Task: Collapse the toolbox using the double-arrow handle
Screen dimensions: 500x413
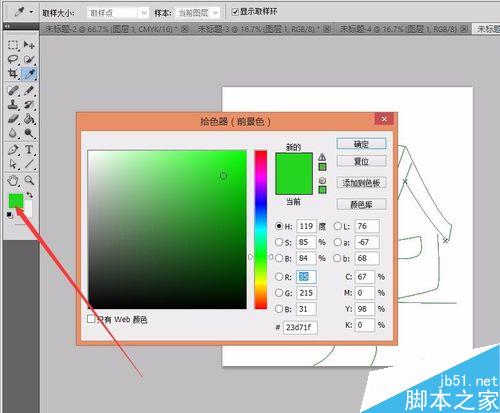Action: click(x=7, y=26)
